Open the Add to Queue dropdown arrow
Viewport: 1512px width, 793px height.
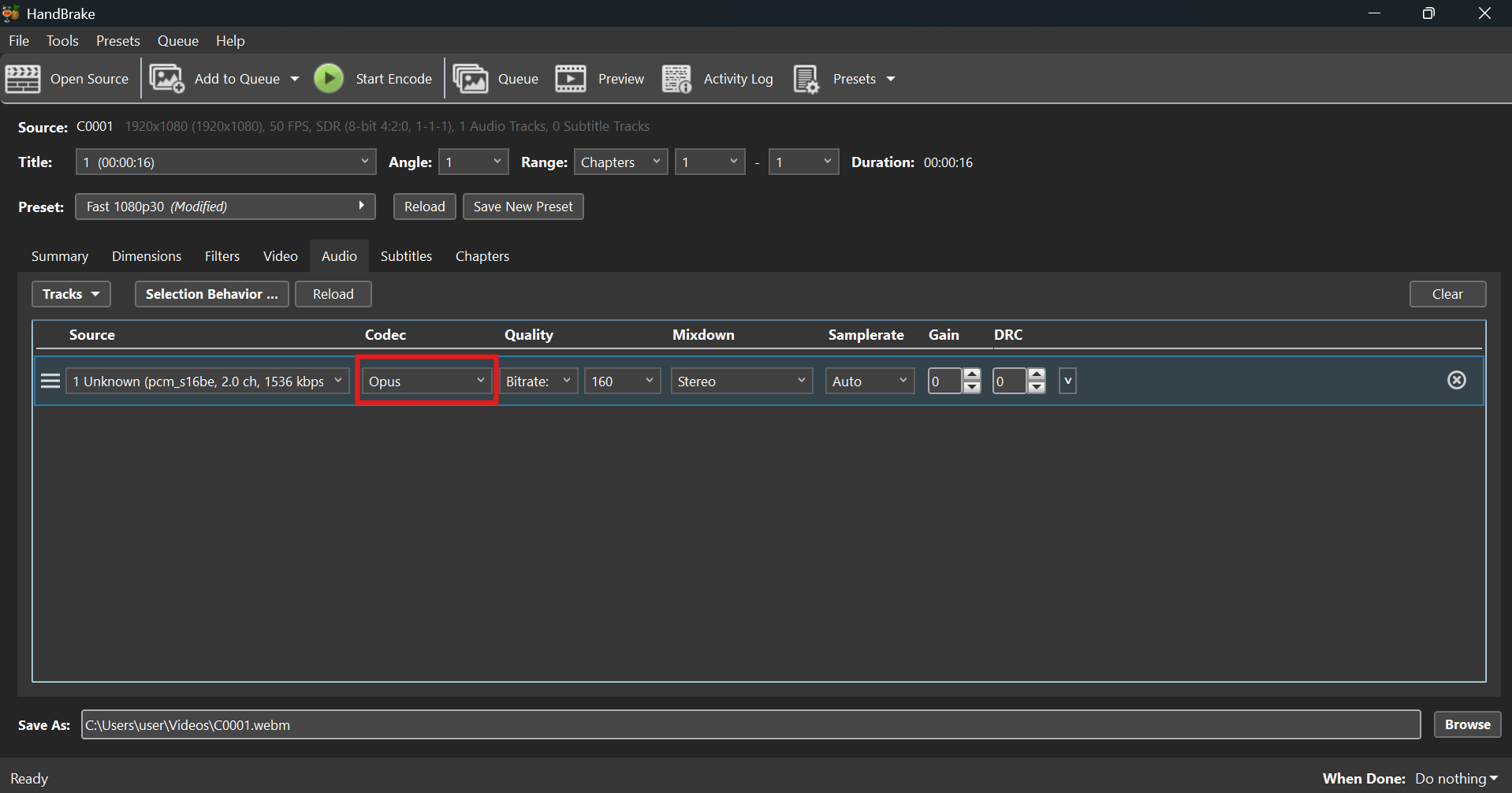(295, 79)
